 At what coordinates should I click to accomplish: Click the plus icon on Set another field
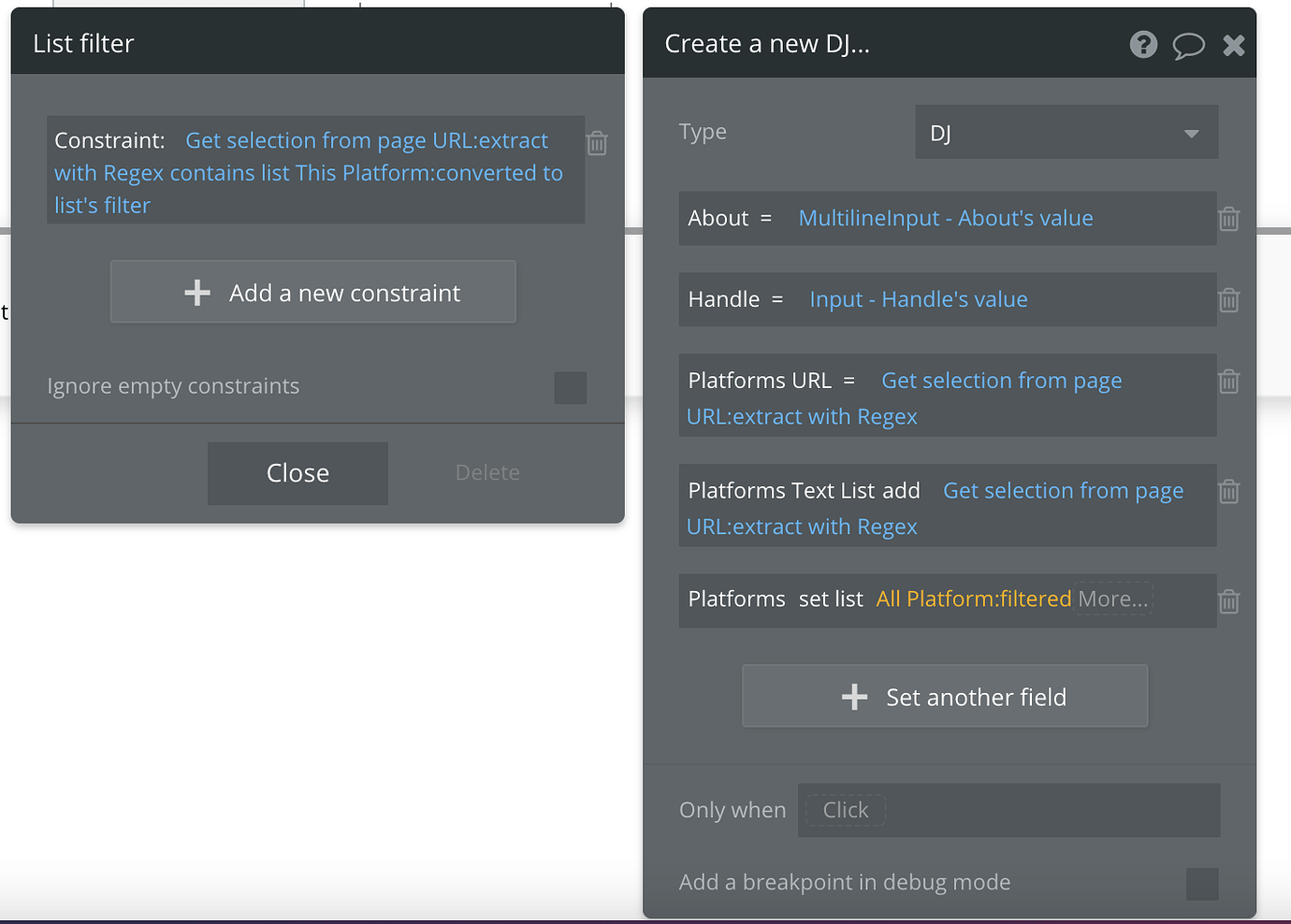[x=854, y=696]
